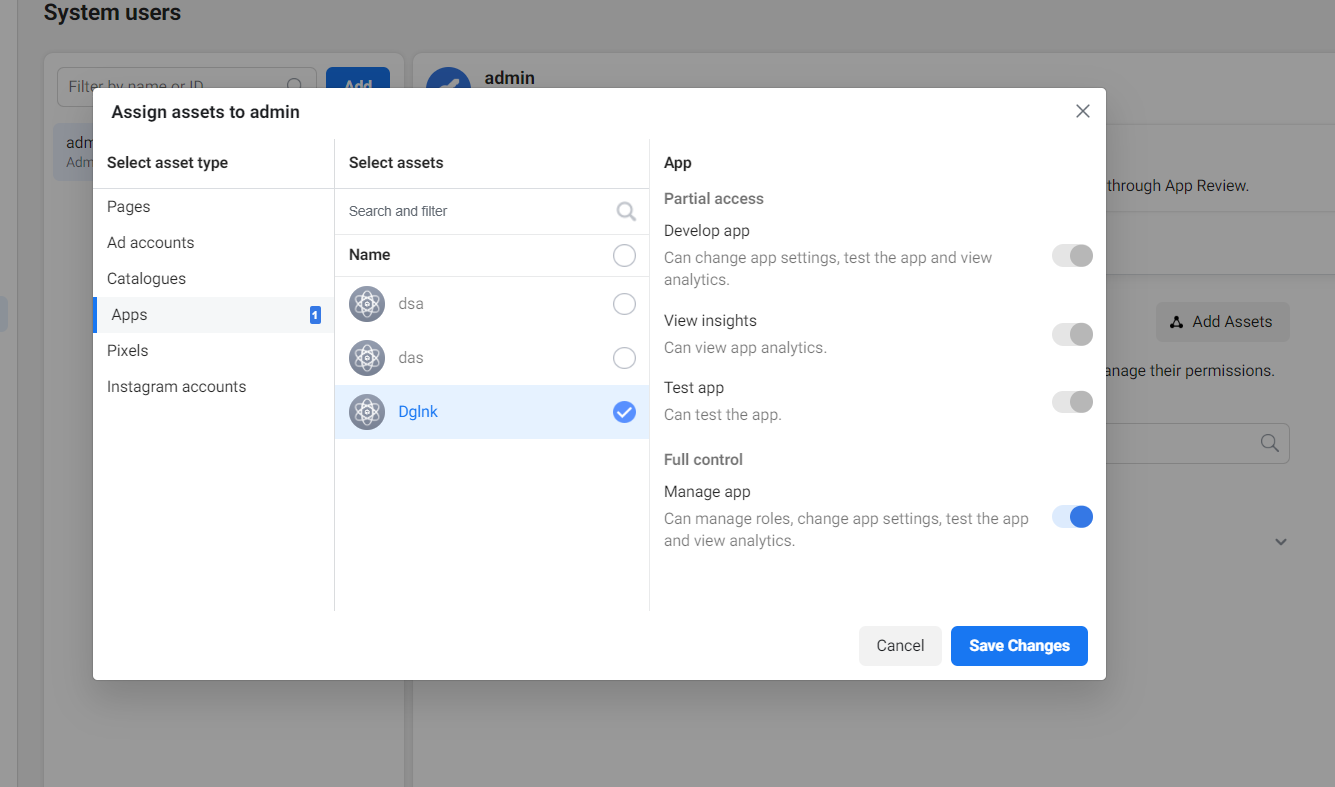Expand the chevron in background panel

1280,542
